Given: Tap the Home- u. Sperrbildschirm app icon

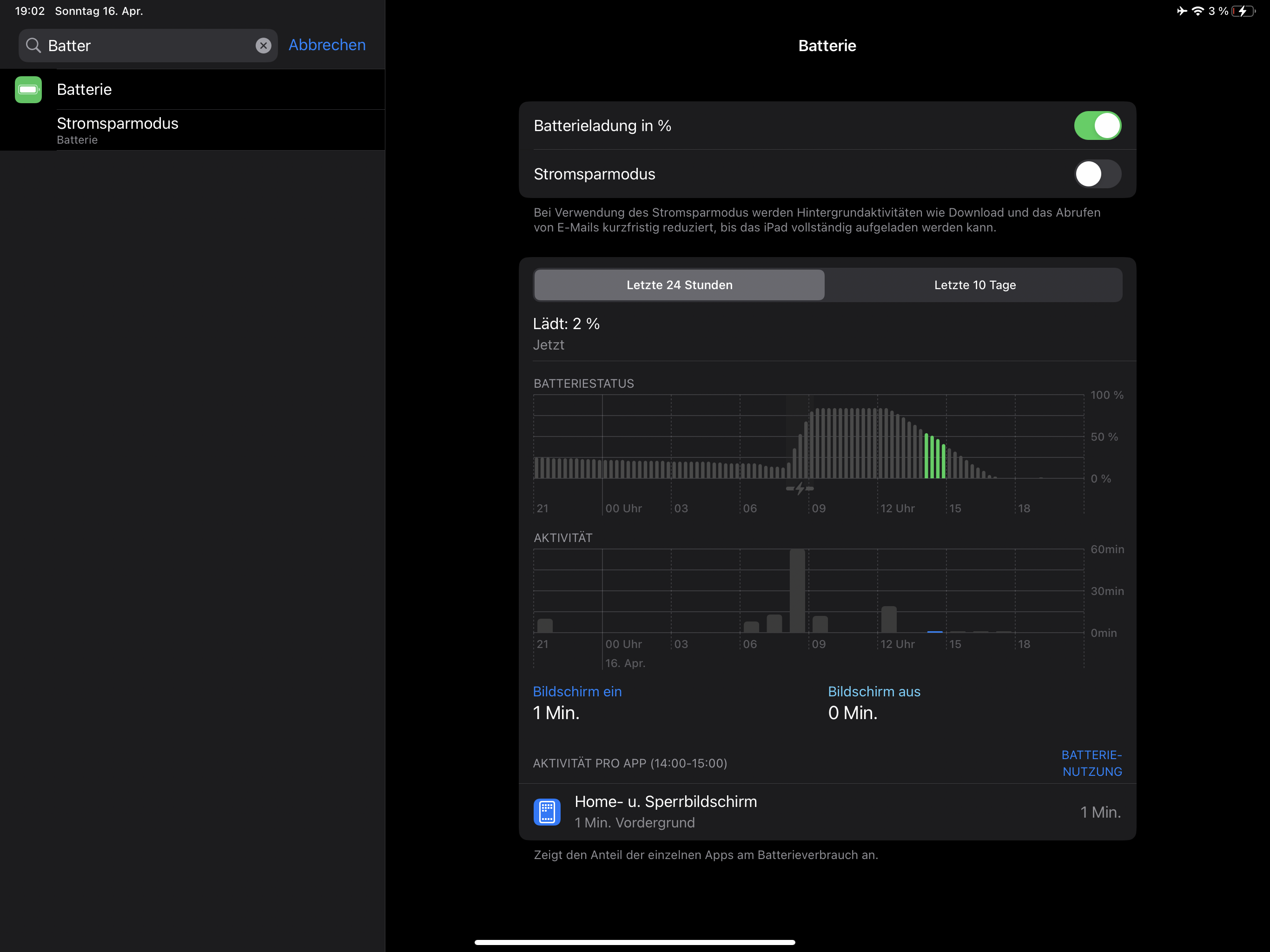Looking at the screenshot, I should (x=547, y=811).
